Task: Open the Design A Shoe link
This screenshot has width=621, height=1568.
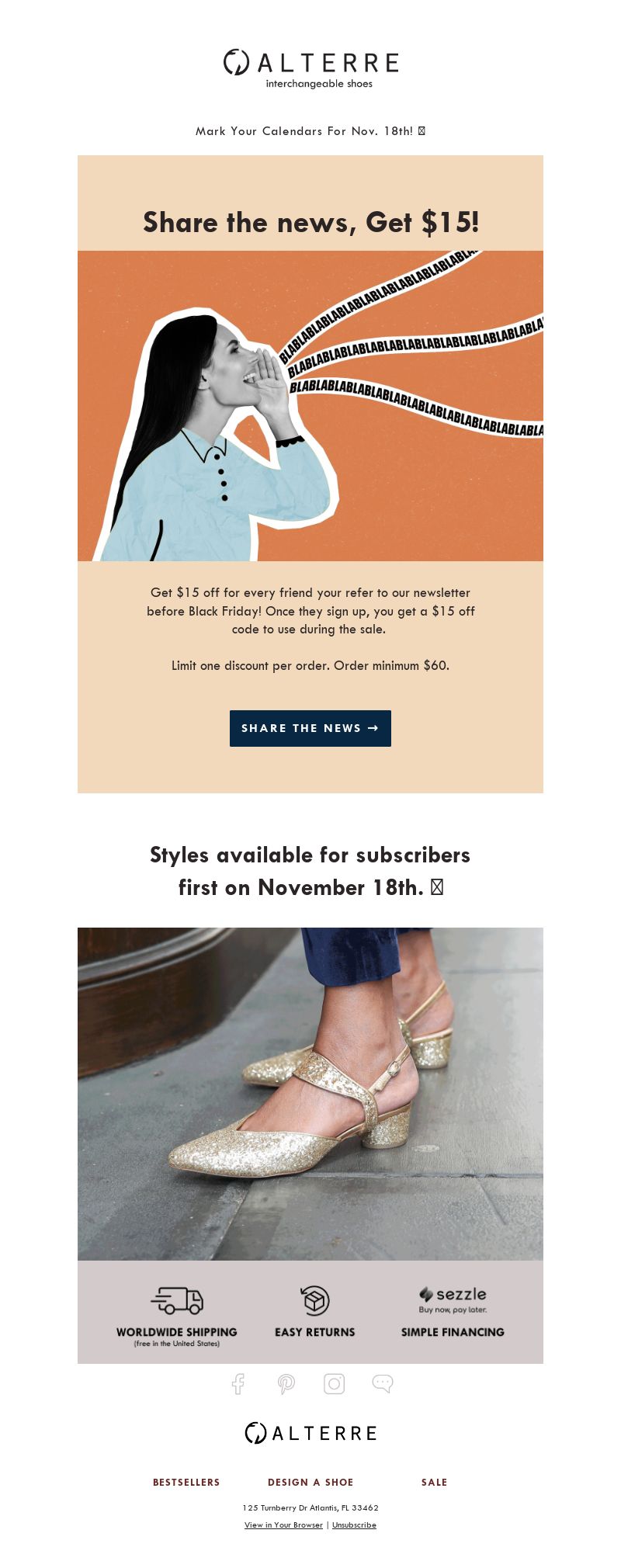Action: point(310,1482)
